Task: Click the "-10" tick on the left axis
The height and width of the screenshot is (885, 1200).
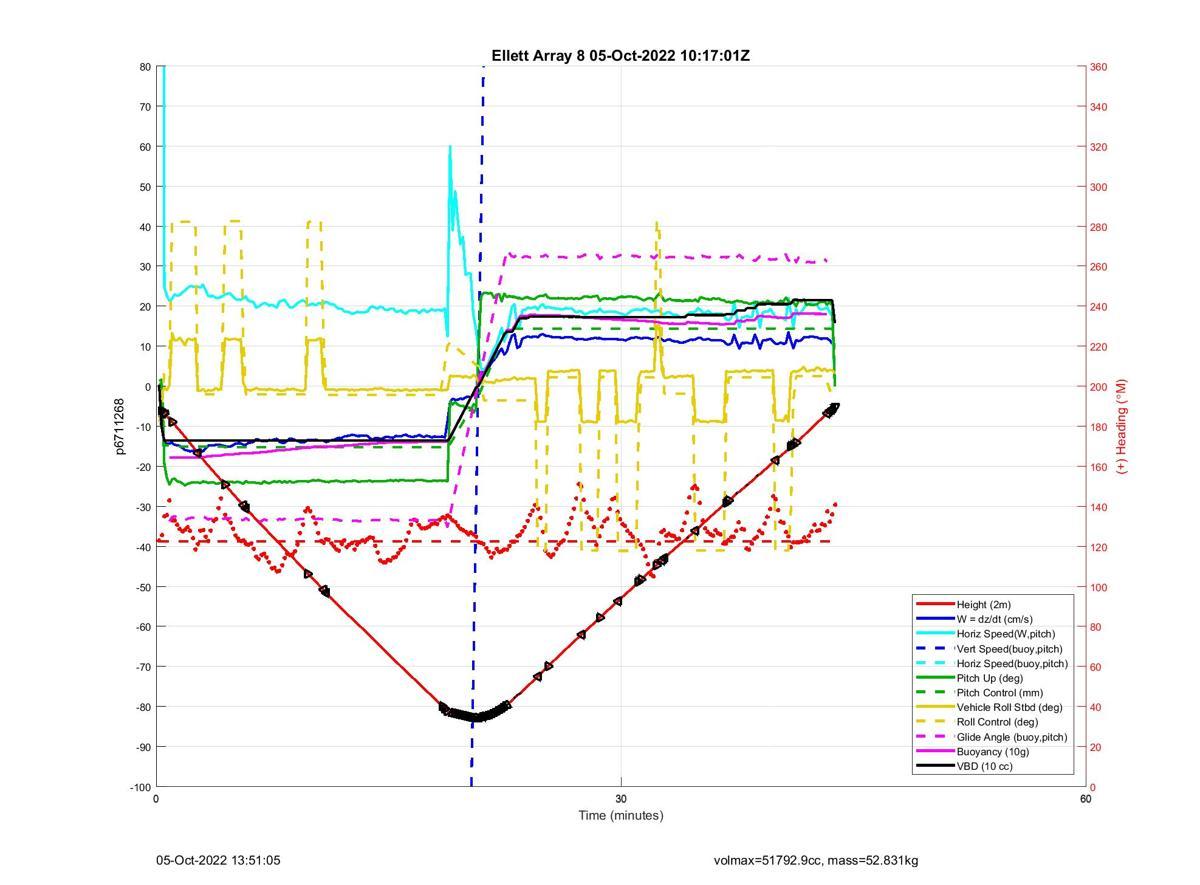Action: (143, 427)
